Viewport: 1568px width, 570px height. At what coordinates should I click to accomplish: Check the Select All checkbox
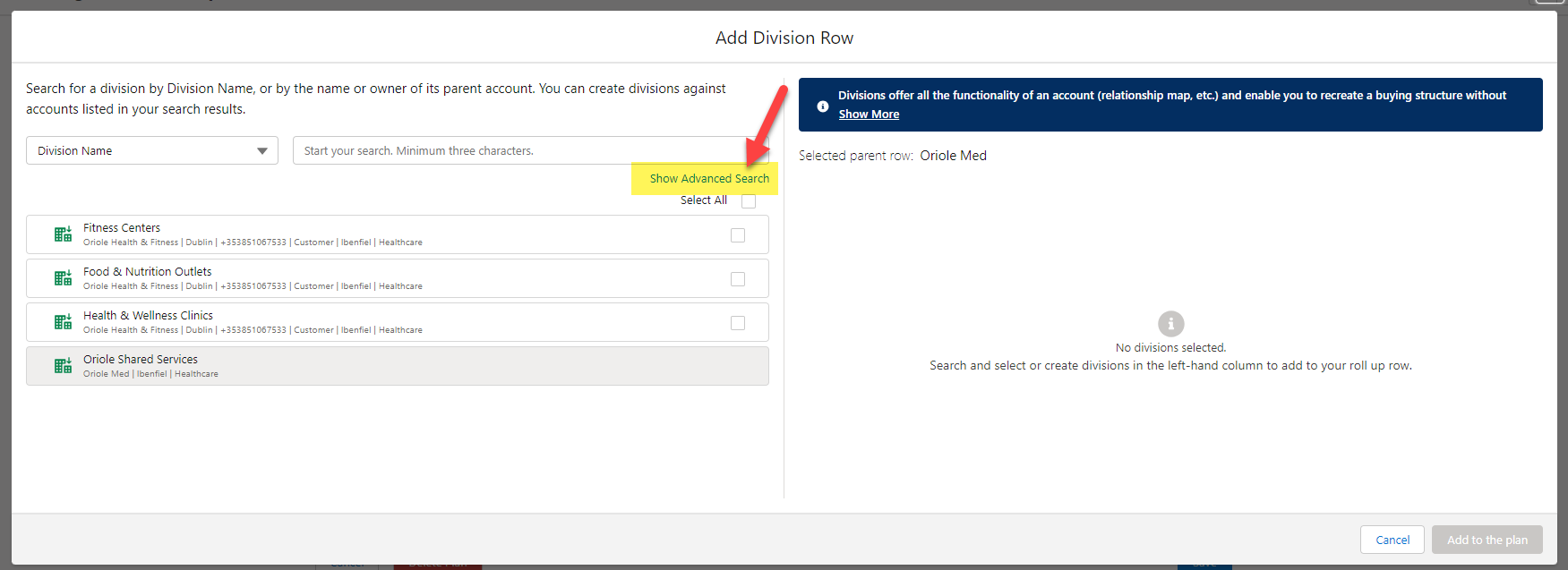point(749,201)
